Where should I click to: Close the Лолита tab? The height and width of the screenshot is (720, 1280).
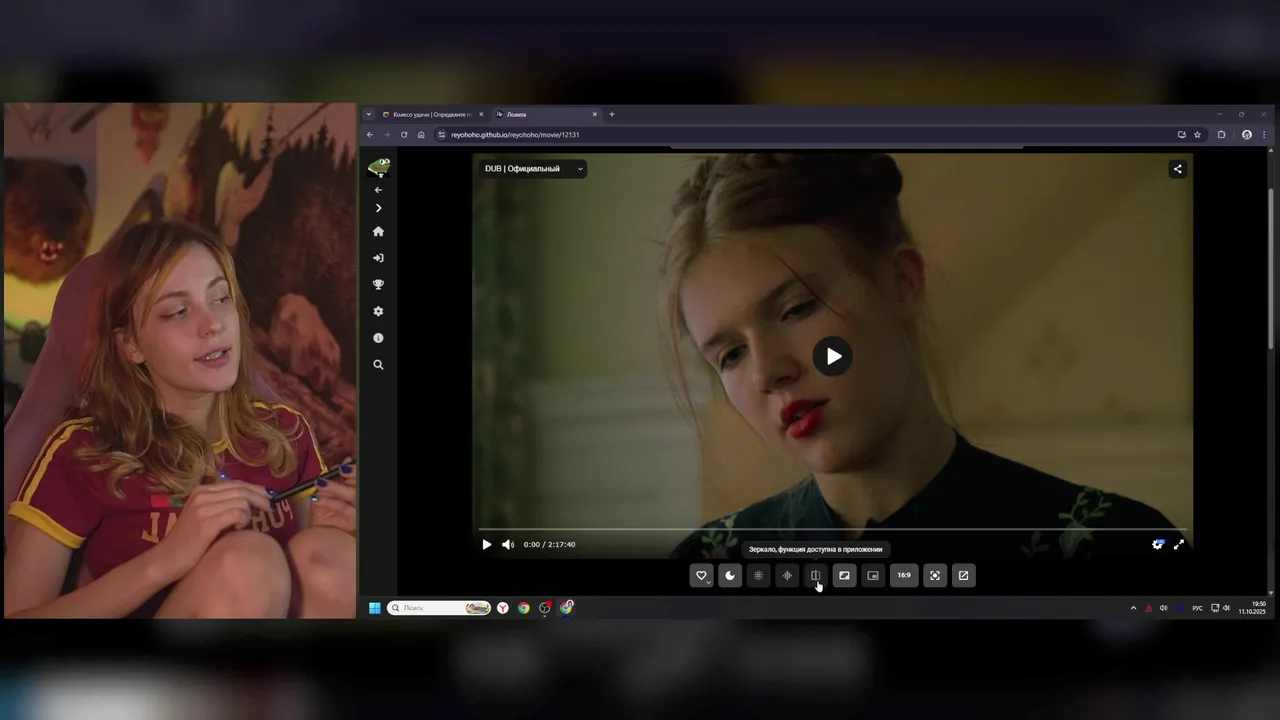pyautogui.click(x=595, y=114)
